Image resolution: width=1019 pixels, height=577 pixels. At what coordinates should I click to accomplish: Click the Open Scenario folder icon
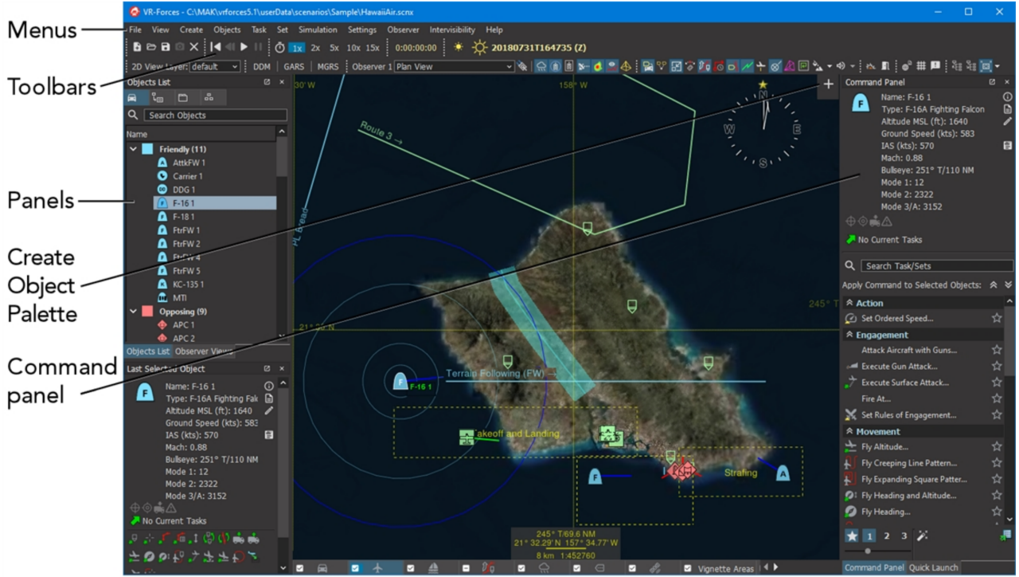point(151,47)
